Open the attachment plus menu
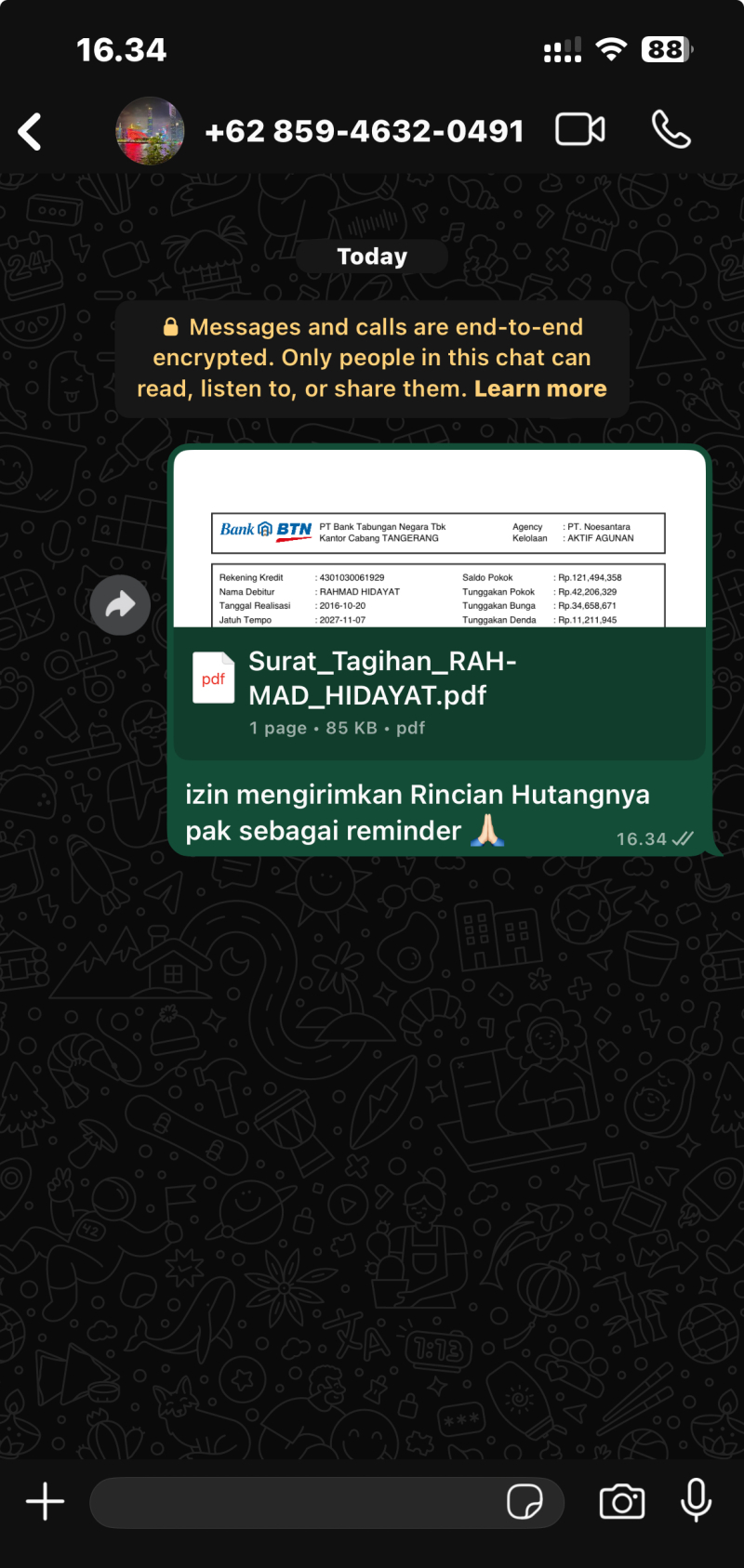Screen dimensions: 744x1568 click(x=45, y=1501)
